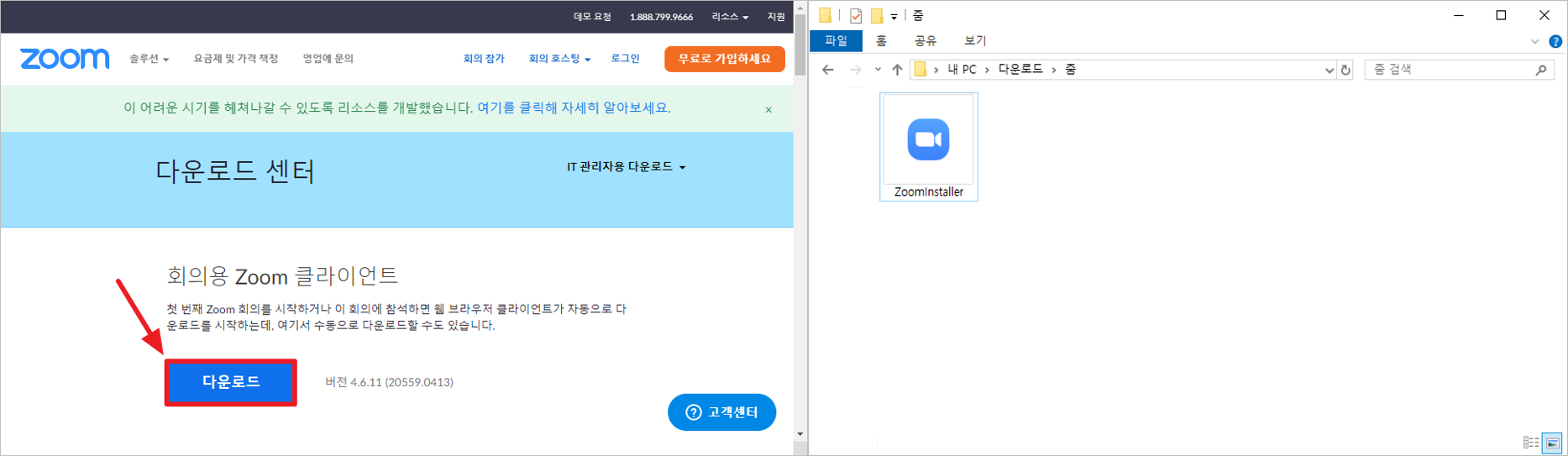
Task: Click the 회의 참가 link
Action: point(484,59)
